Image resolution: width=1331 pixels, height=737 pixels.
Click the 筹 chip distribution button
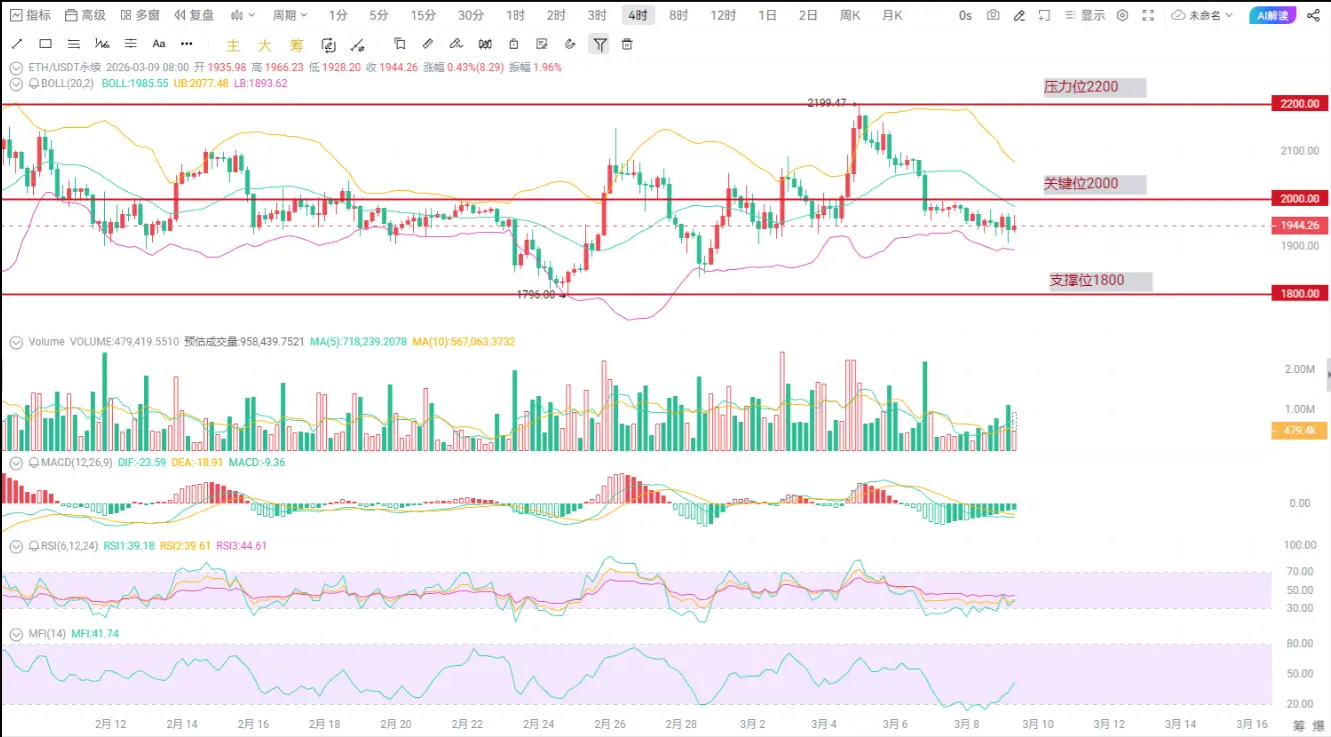[296, 45]
